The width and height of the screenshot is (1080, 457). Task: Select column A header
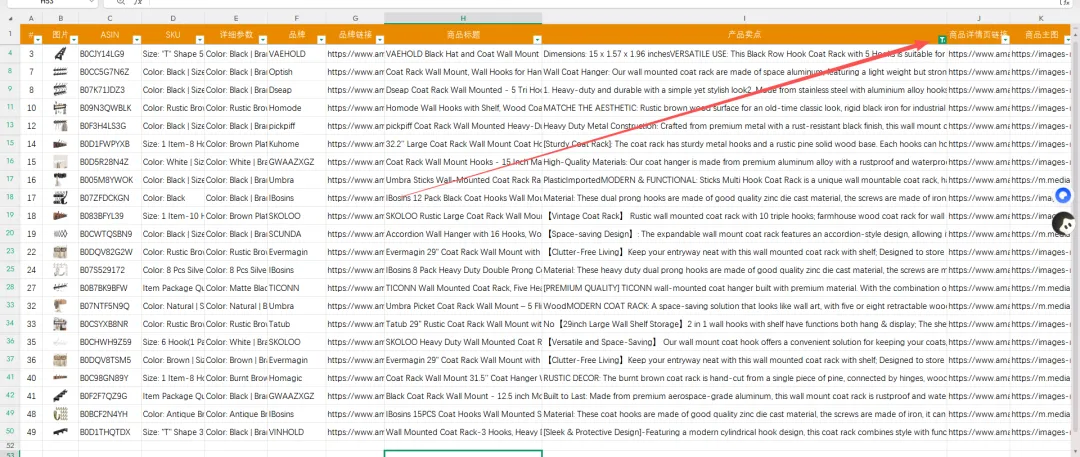point(31,17)
